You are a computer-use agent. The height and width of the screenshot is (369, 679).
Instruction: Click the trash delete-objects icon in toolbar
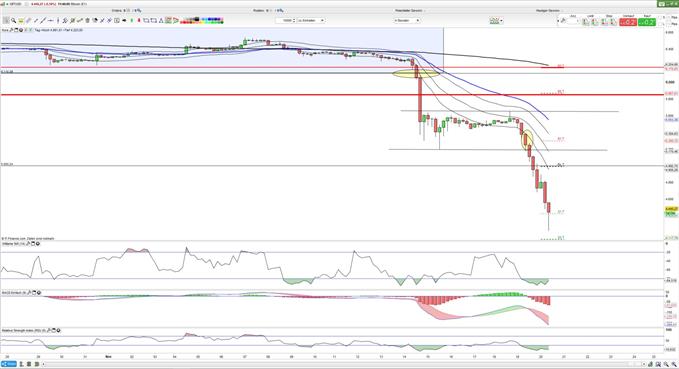(x=87, y=20)
